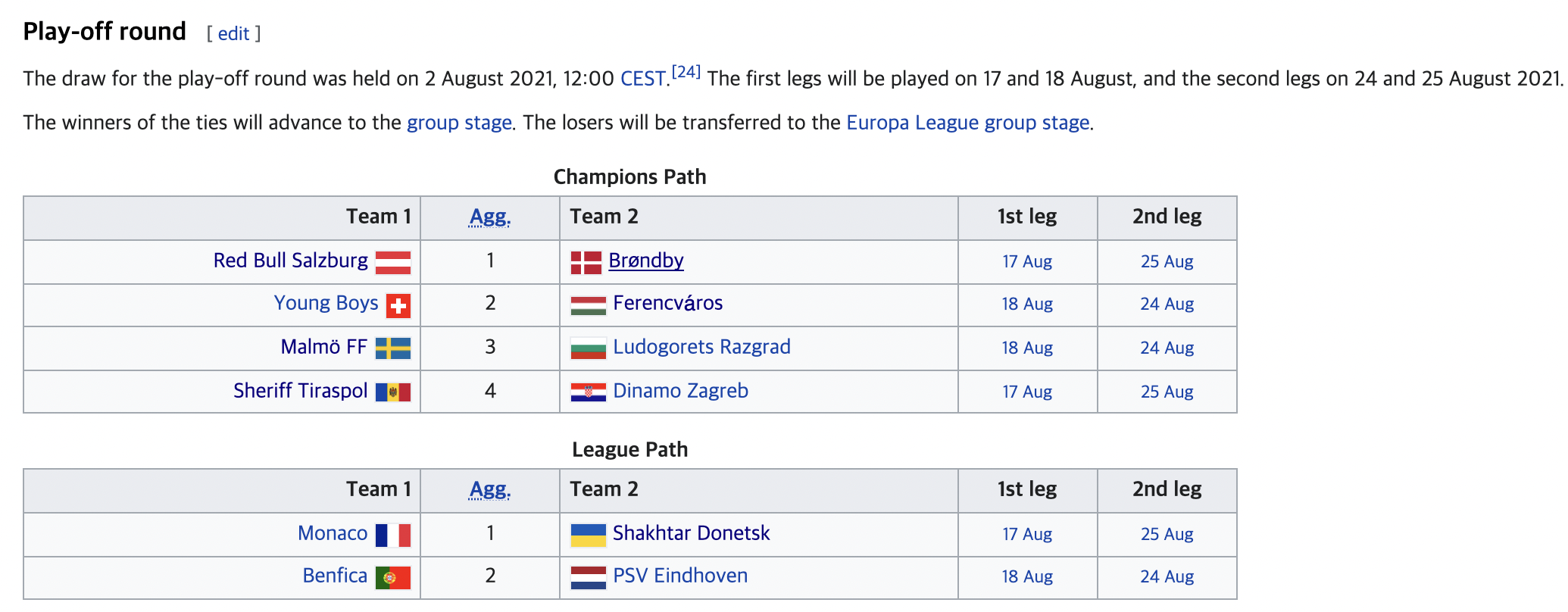1568x612 pixels.
Task: Open citation reference 24
Action: coord(686,72)
